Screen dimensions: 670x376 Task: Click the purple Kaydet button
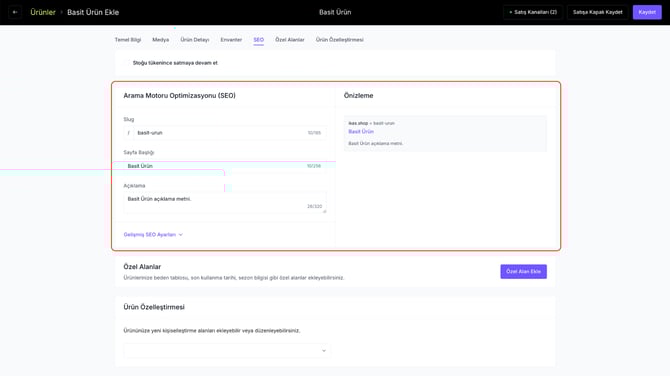[x=647, y=12]
